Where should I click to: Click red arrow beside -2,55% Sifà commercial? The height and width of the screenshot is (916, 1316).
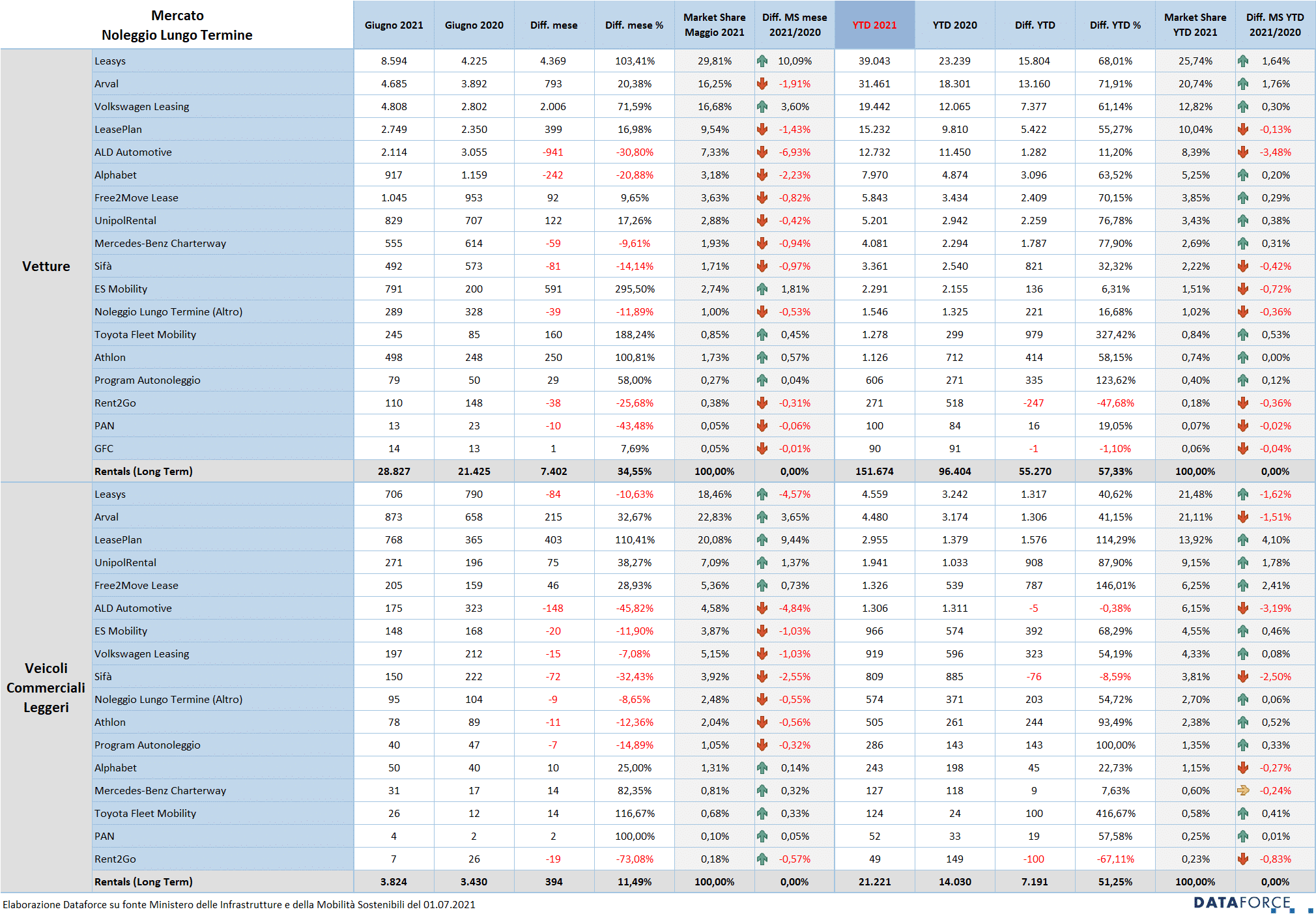pyautogui.click(x=762, y=677)
